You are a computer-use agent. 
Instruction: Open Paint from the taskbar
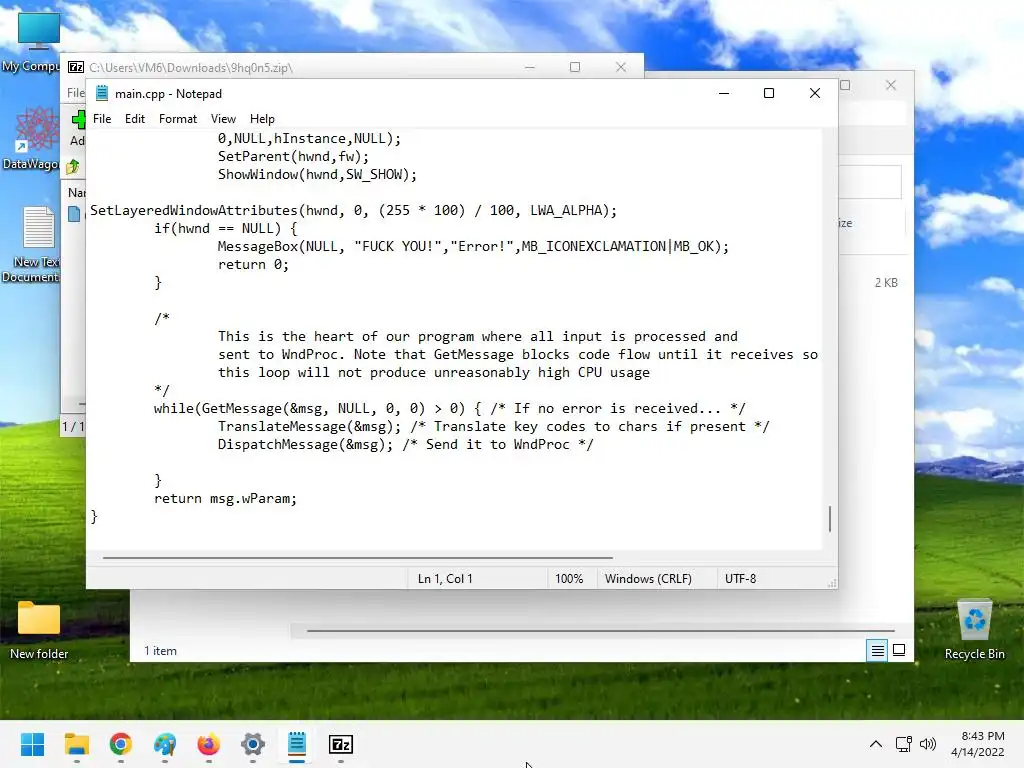[165, 744]
